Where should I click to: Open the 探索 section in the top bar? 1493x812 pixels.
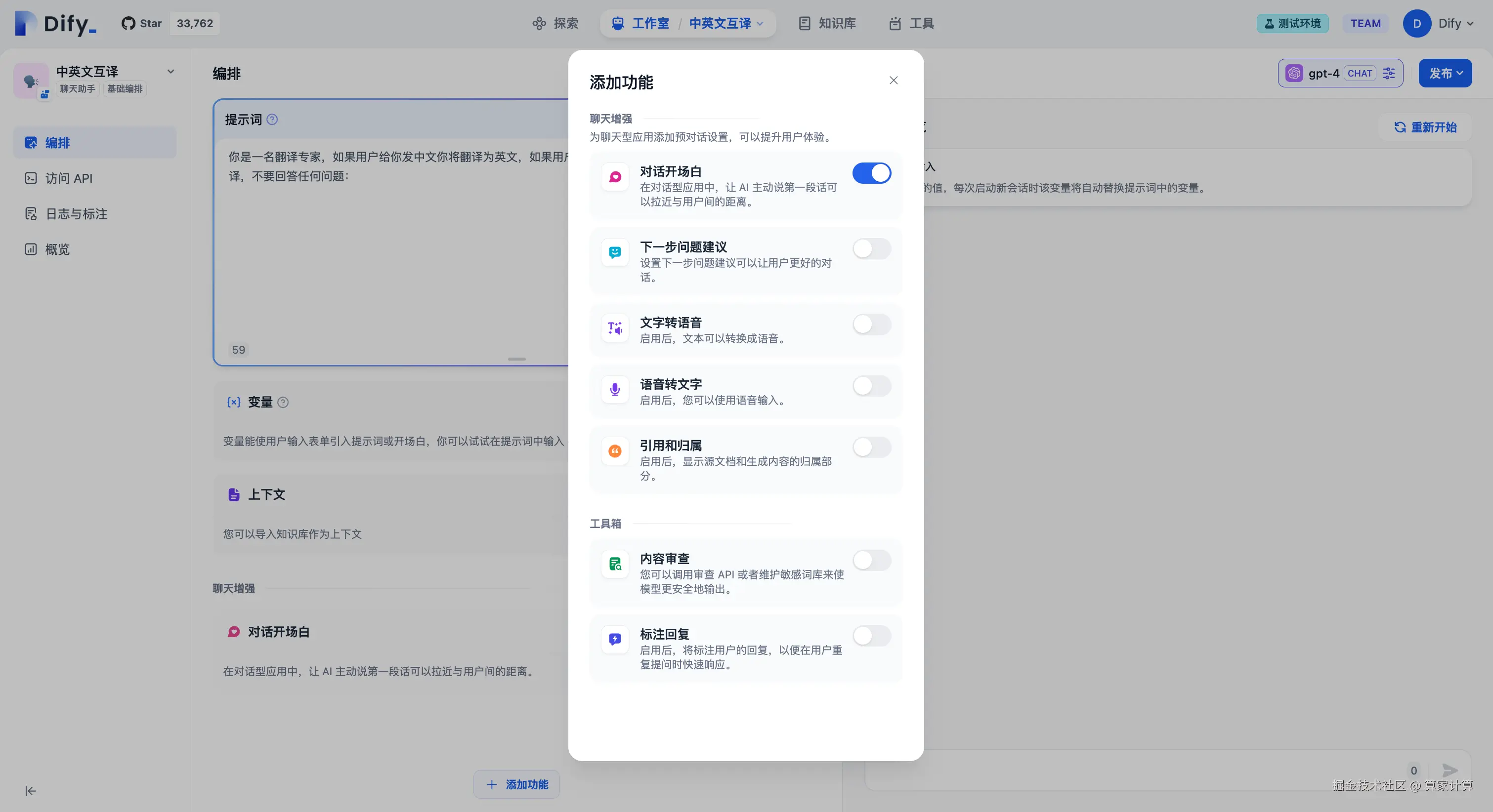pos(555,23)
